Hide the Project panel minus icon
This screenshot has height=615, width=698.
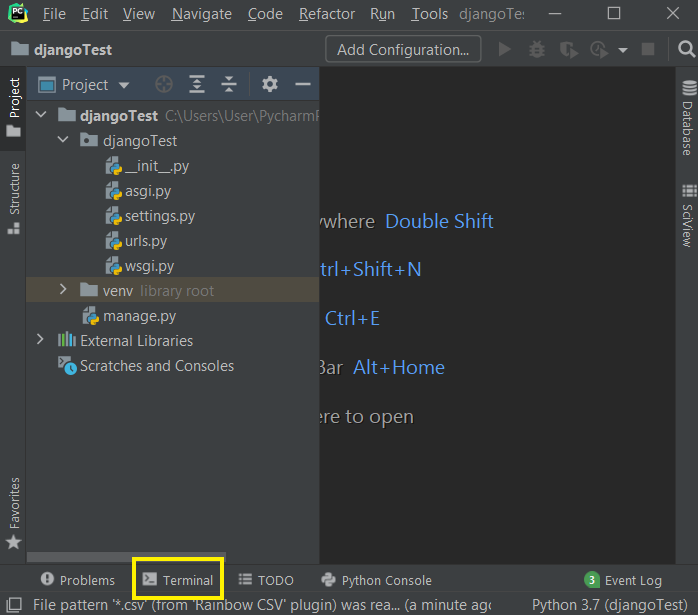click(x=303, y=84)
